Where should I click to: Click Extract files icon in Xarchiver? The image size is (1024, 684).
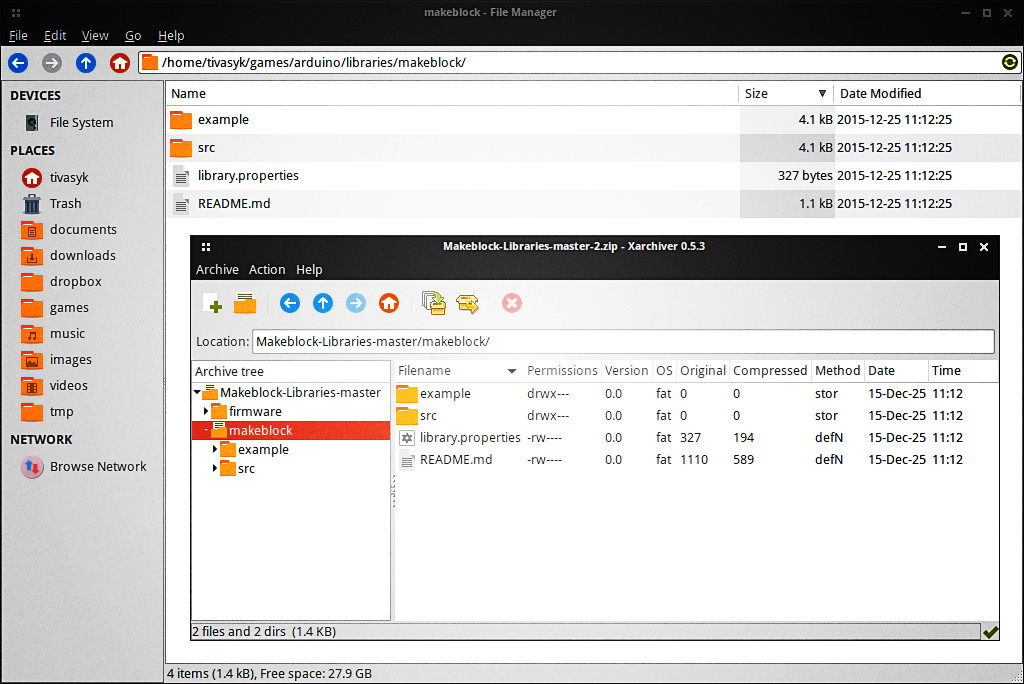[467, 303]
